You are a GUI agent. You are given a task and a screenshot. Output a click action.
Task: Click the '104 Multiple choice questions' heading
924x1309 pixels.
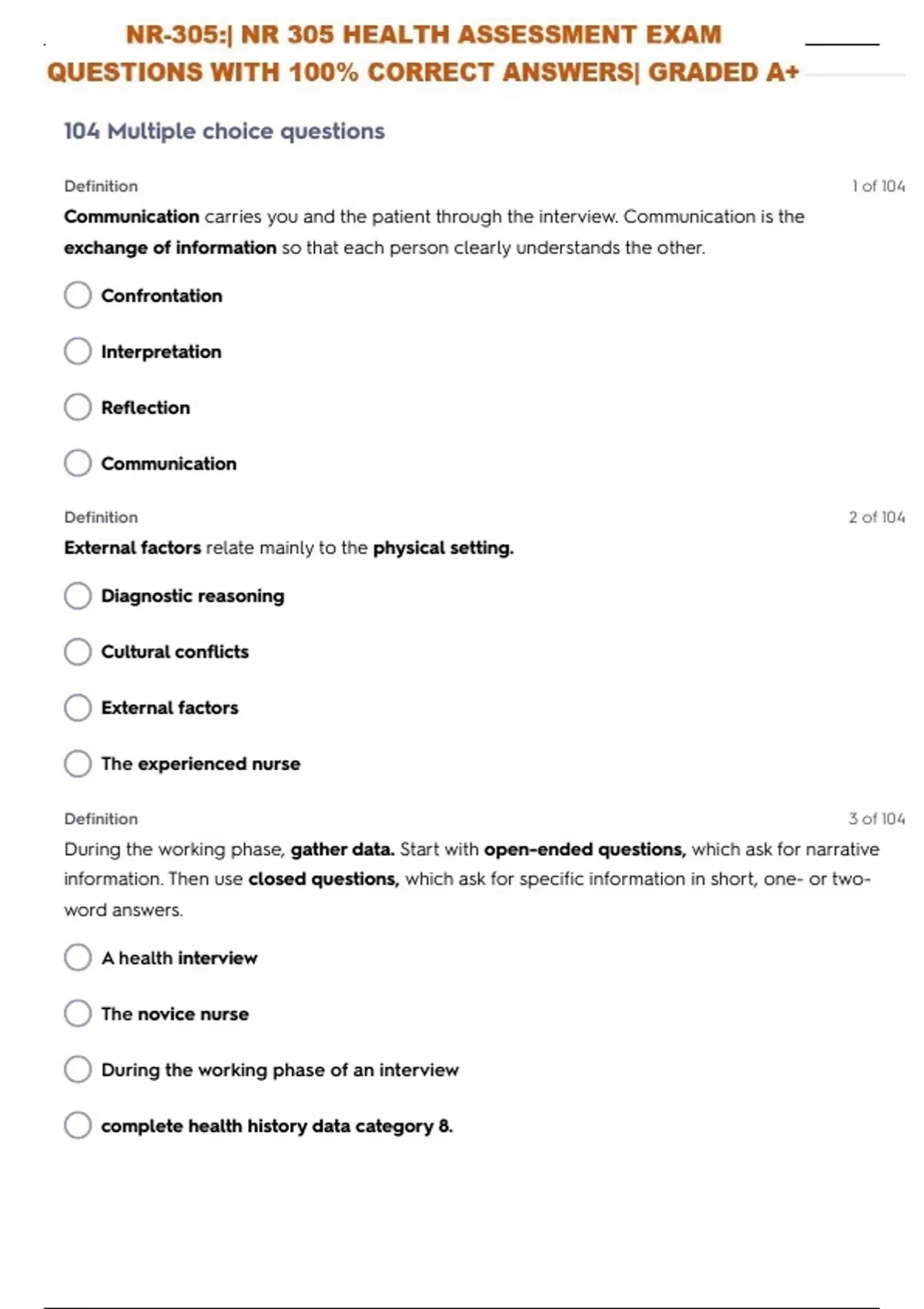[x=224, y=132]
